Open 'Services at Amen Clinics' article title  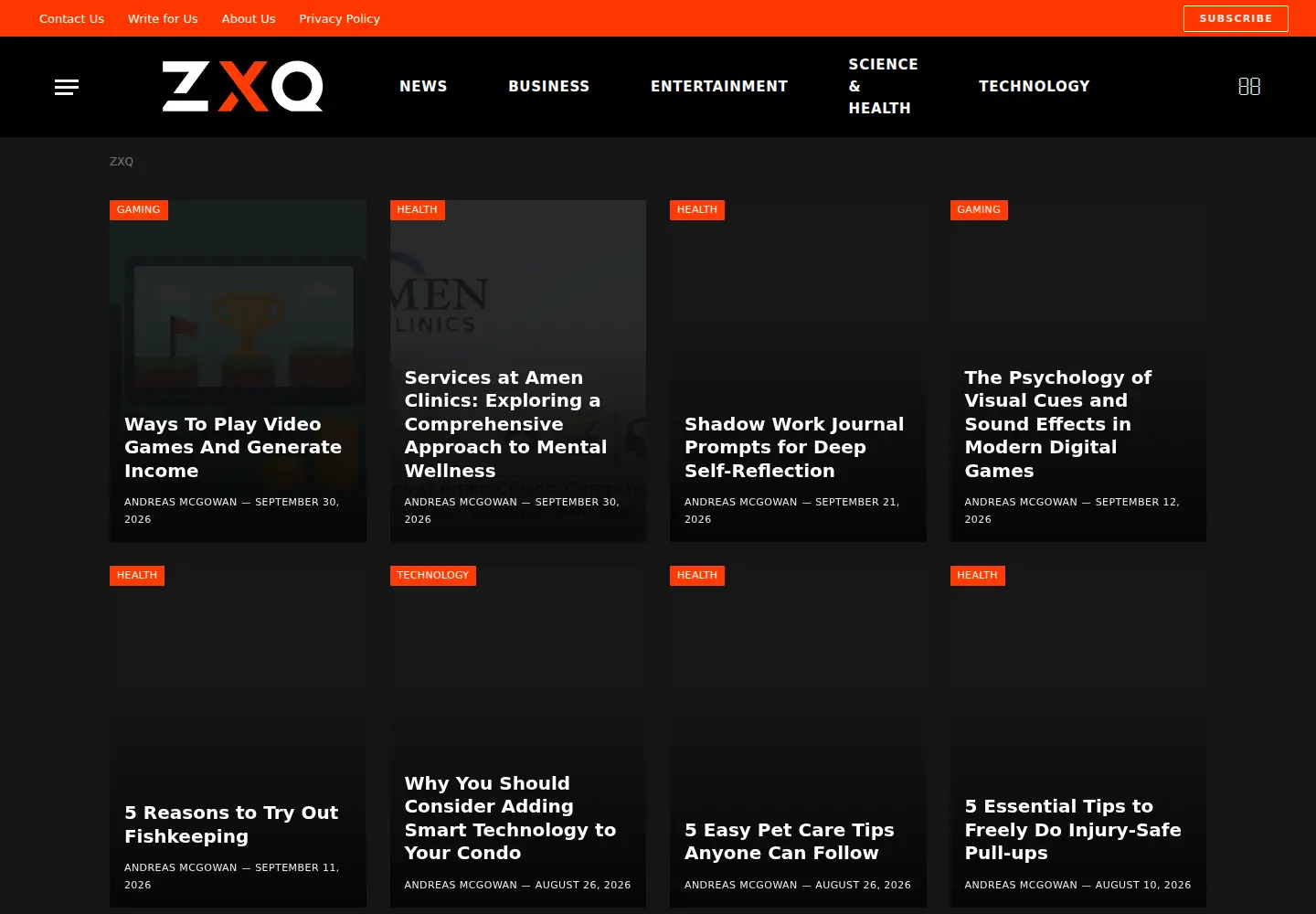pos(505,424)
